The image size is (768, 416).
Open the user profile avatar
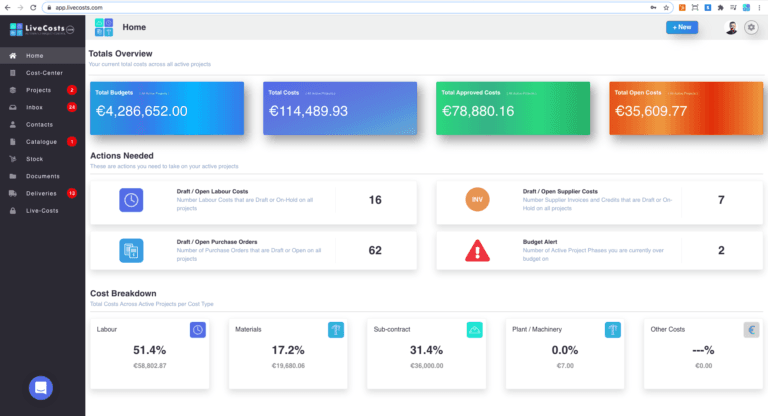pyautogui.click(x=730, y=28)
